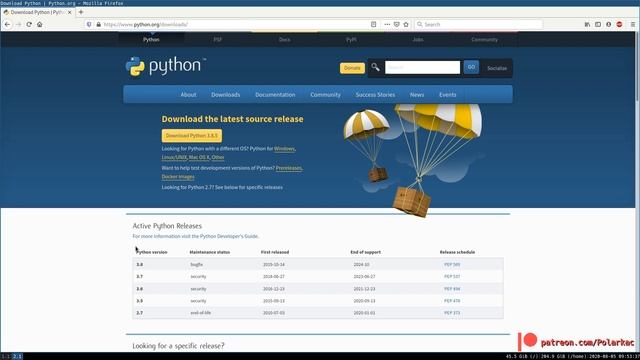This screenshot has height=360, width=640.
Task: Select the PSF top bar tab
Action: [218, 40]
